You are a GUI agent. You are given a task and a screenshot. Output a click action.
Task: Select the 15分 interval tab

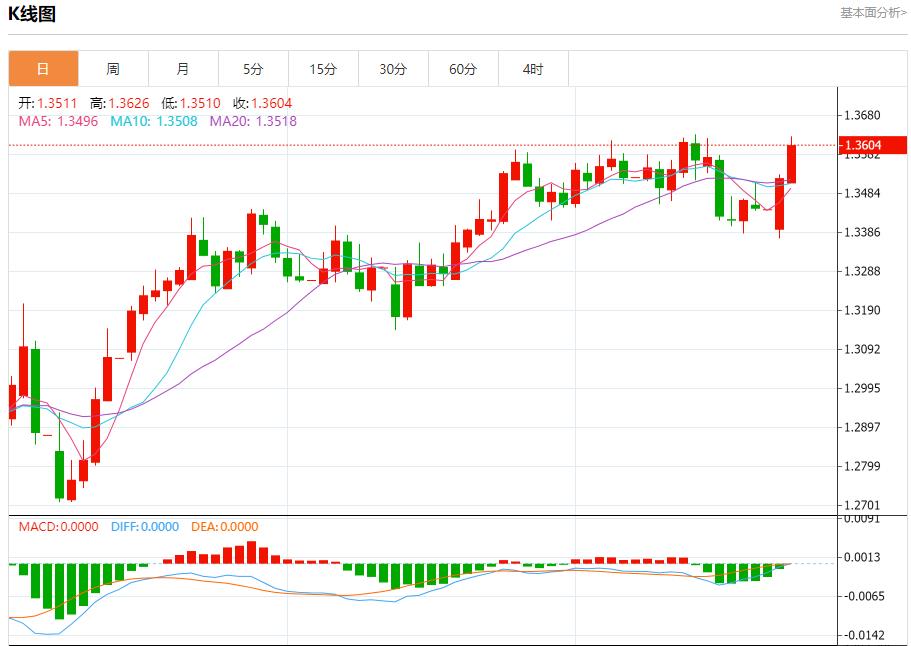323,69
